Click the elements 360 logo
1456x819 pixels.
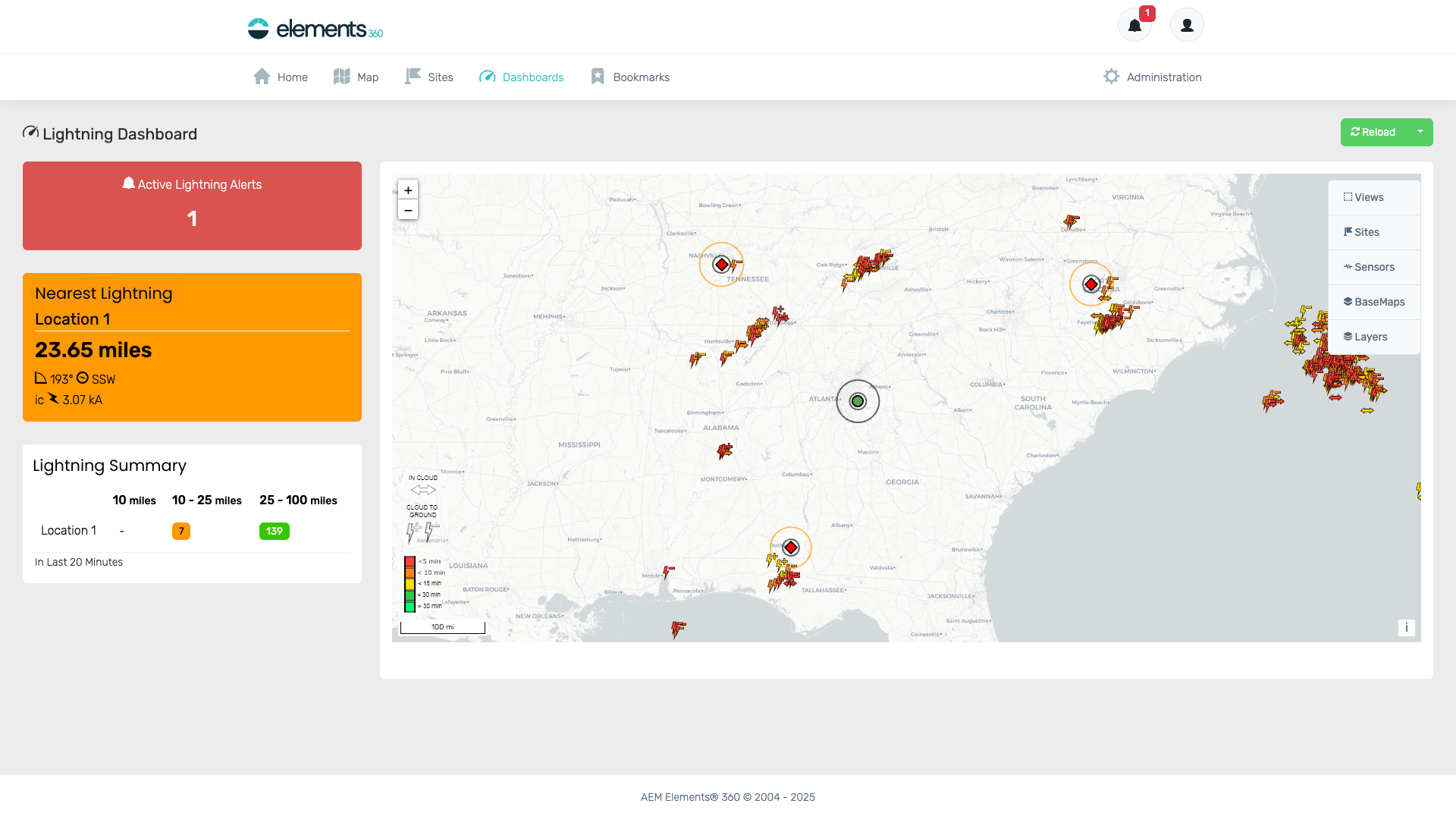pyautogui.click(x=315, y=29)
